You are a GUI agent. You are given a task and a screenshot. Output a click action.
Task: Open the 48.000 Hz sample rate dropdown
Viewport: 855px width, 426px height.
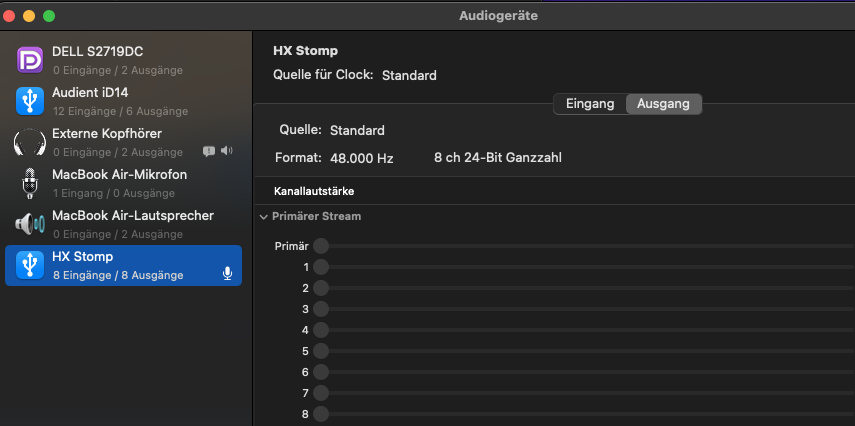click(362, 159)
